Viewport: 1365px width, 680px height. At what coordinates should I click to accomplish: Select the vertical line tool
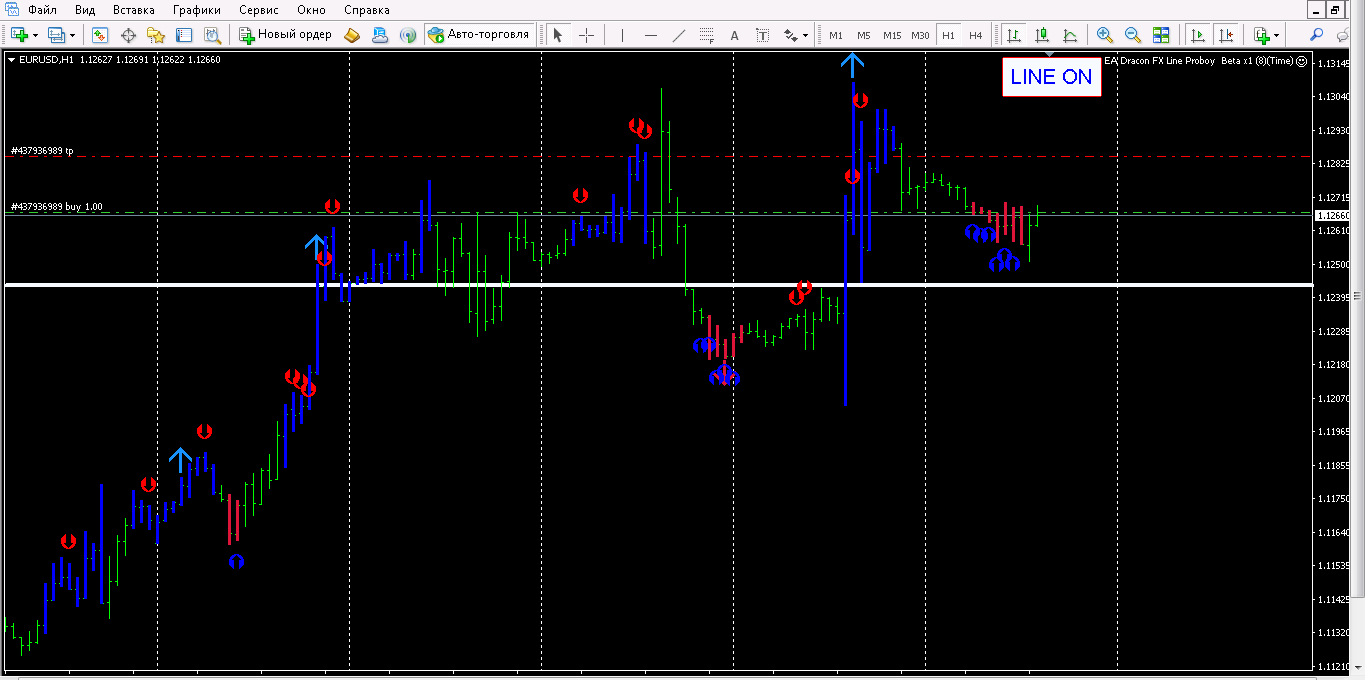click(622, 35)
